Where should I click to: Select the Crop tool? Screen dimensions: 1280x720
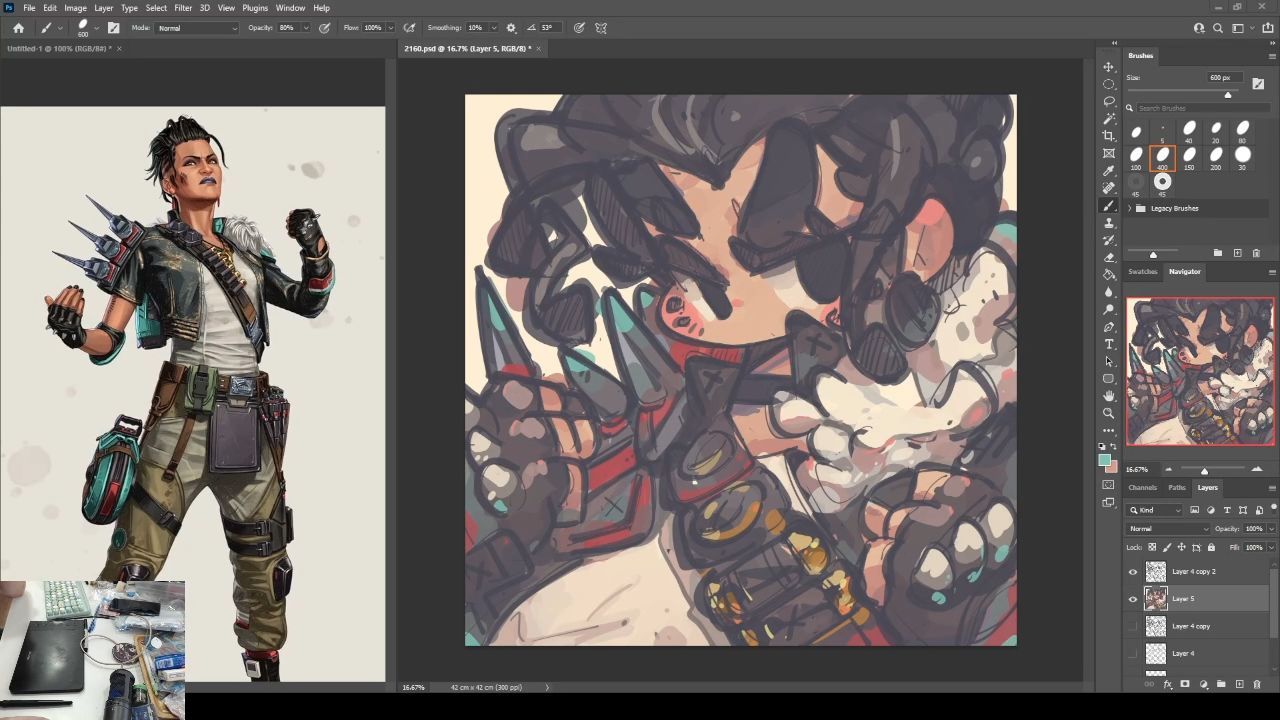pos(1109,136)
